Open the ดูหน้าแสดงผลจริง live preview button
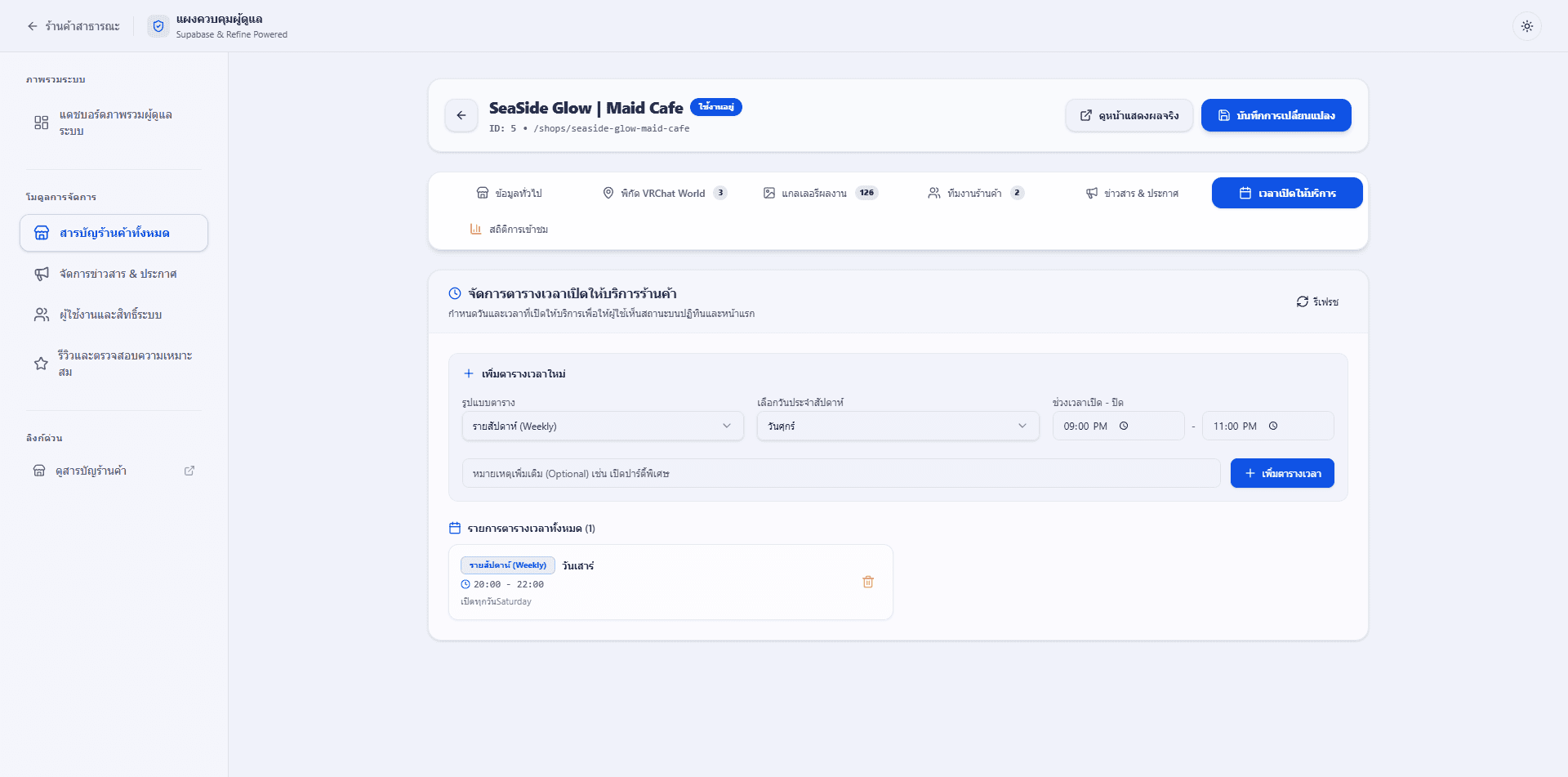Image resolution: width=1568 pixels, height=777 pixels. click(1129, 115)
